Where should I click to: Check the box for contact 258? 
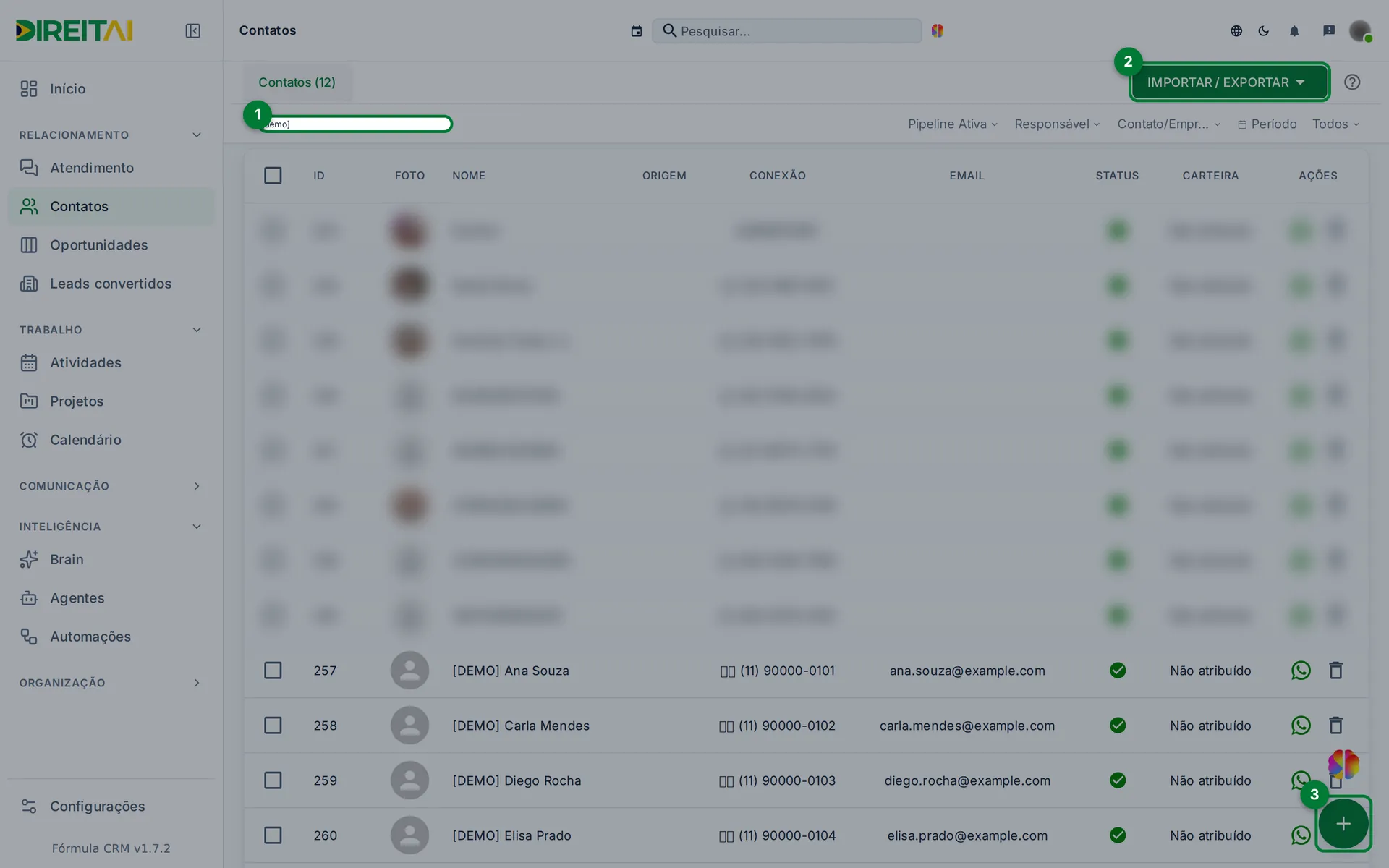(273, 726)
